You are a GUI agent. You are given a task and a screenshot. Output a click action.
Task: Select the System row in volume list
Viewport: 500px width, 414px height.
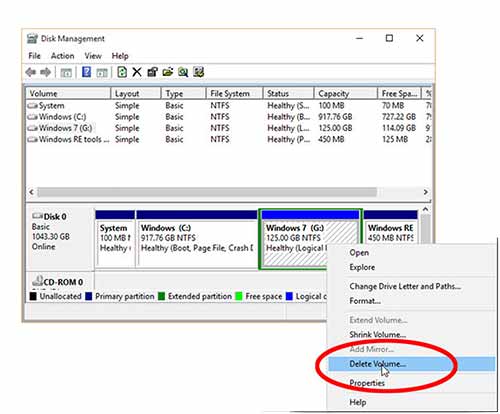(229, 106)
